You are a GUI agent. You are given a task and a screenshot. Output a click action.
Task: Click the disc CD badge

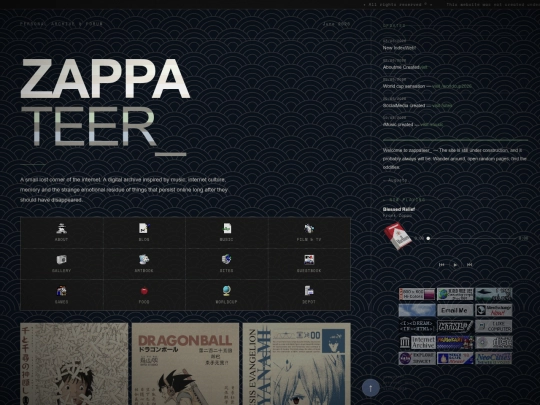pos(494,343)
